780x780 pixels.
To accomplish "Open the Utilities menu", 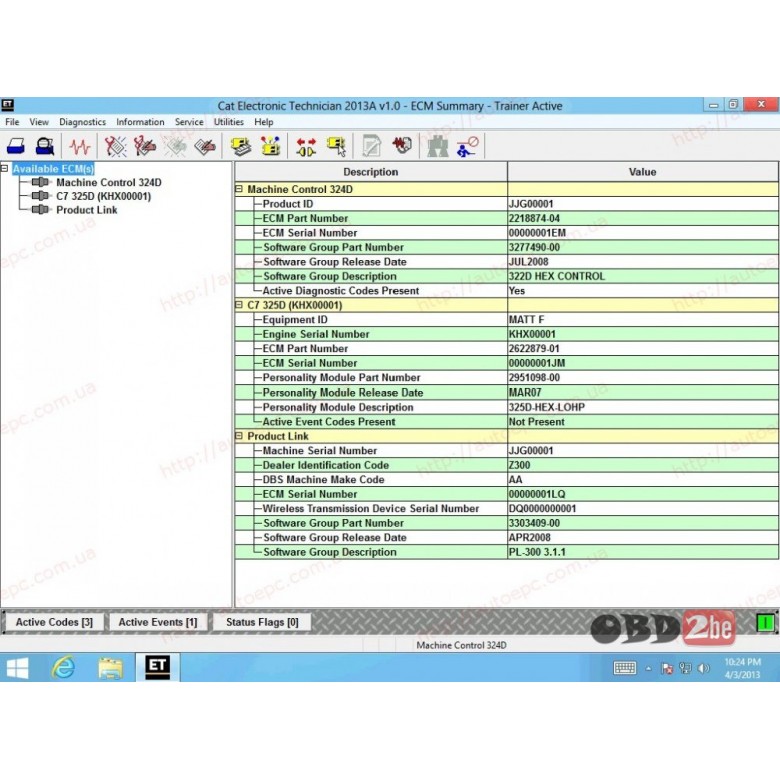I will click(x=228, y=122).
